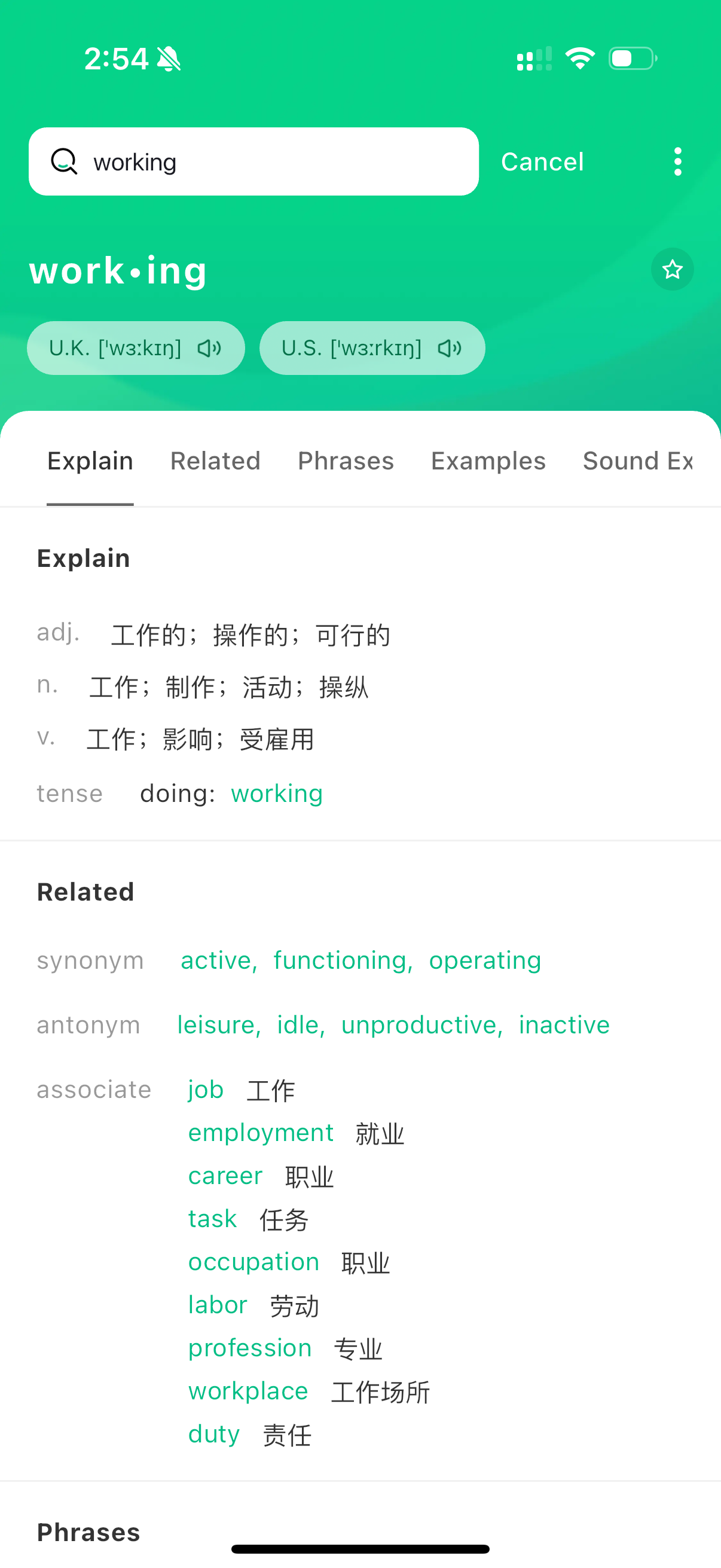Play the U.K. pronunciation audio

pos(136,348)
